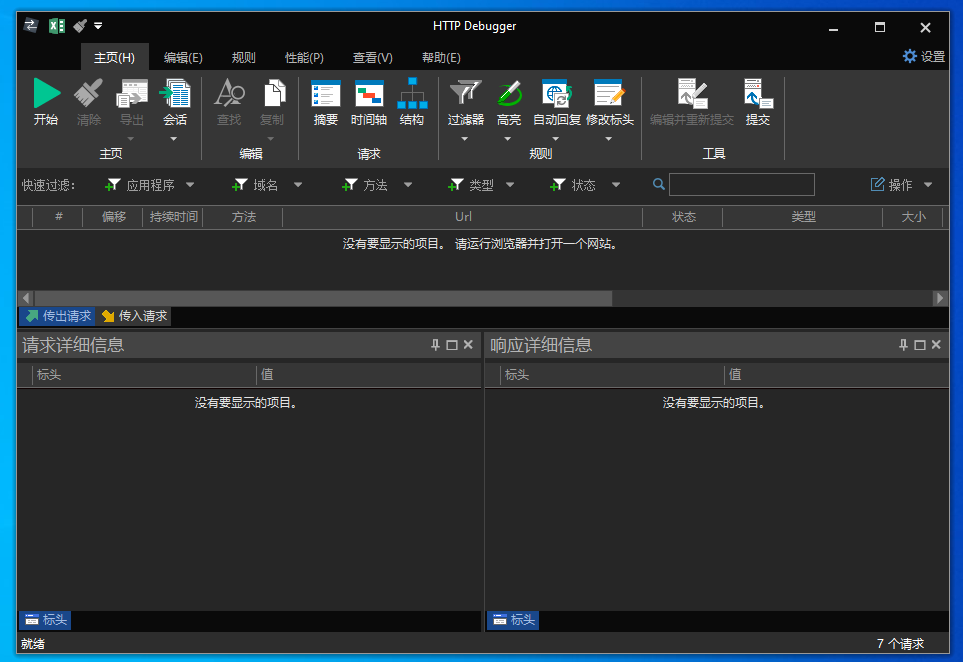Click the 就绪 status bar text
The height and width of the screenshot is (662, 963).
pos(33,644)
